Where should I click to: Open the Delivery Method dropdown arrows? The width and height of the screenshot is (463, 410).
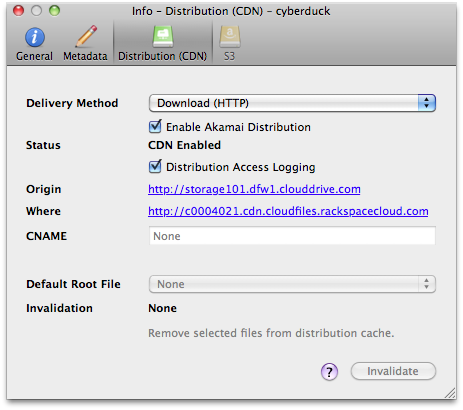[426, 103]
